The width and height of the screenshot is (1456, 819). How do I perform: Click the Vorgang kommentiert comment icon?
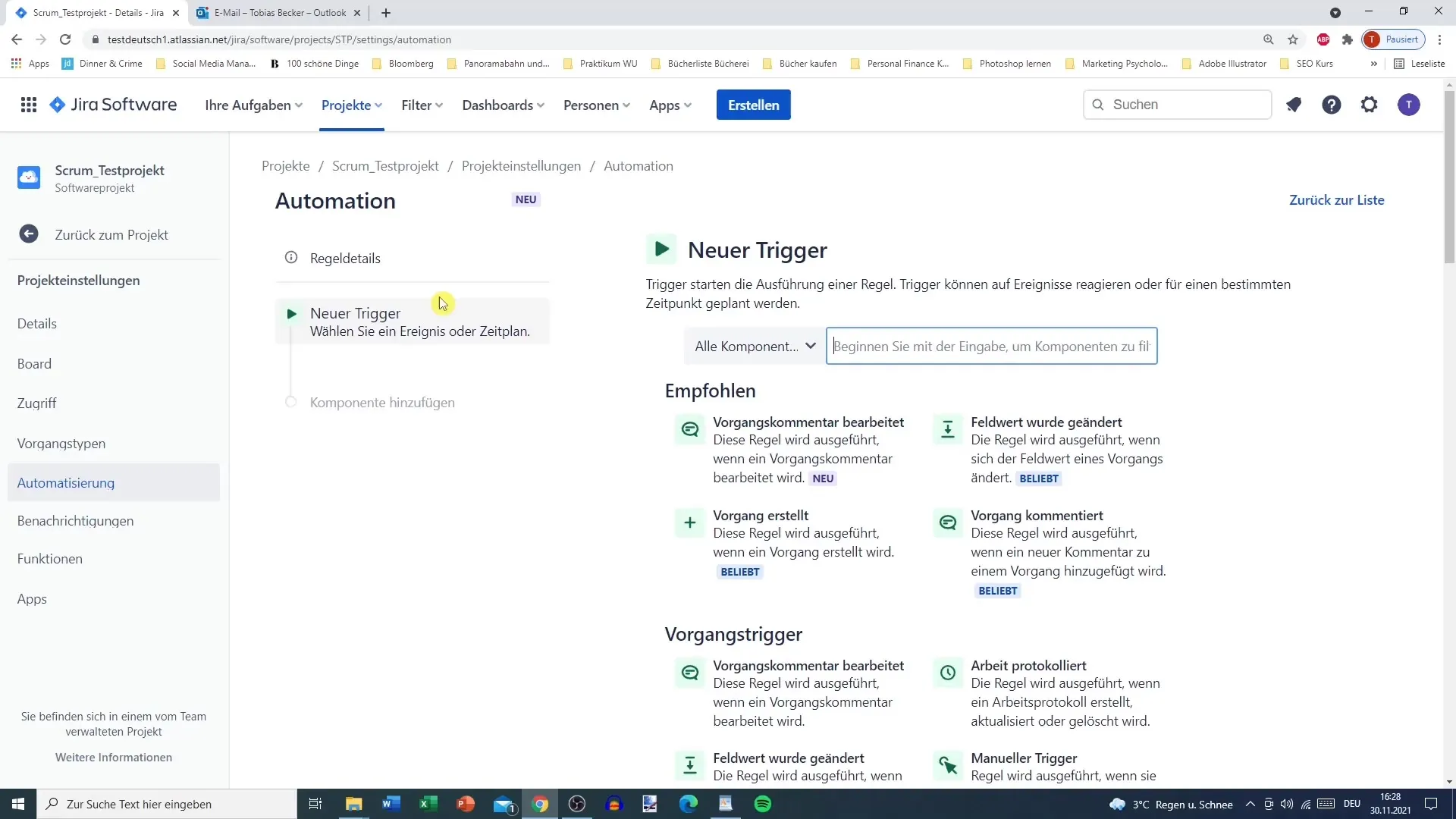947,522
